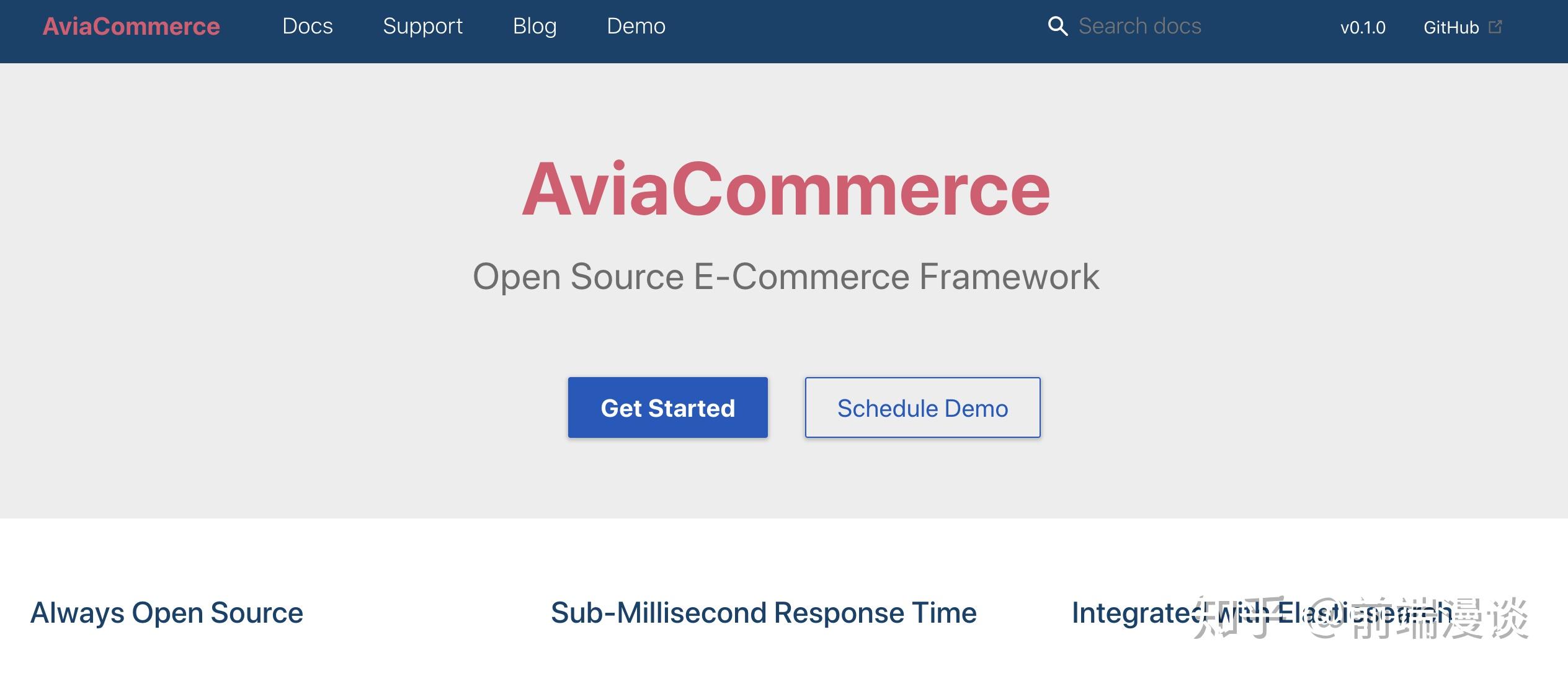The image size is (1568, 681).
Task: Click the Sub-Millisecond Response Time heading
Action: tap(764, 613)
